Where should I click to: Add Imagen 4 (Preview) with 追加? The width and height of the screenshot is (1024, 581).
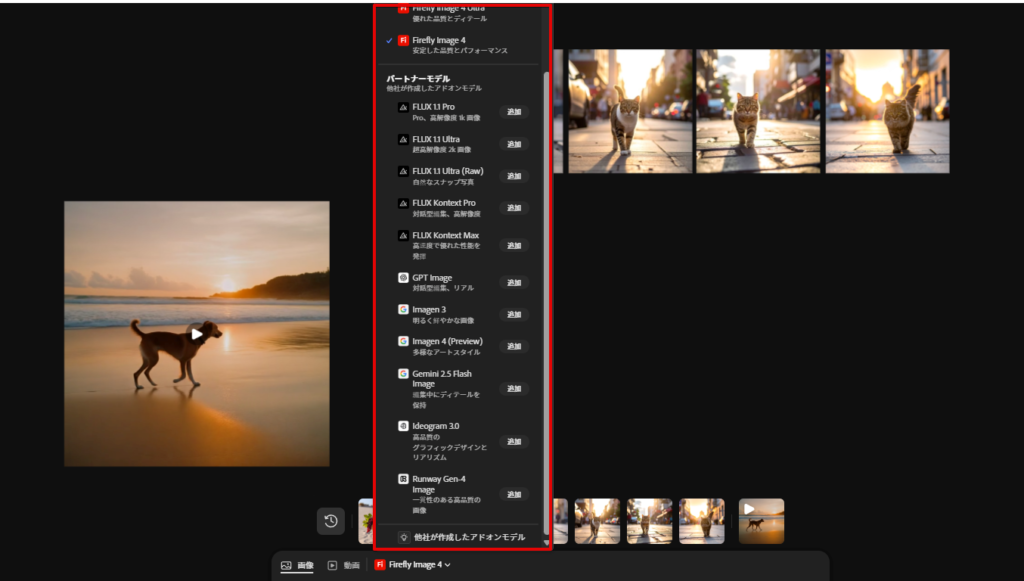(x=514, y=346)
